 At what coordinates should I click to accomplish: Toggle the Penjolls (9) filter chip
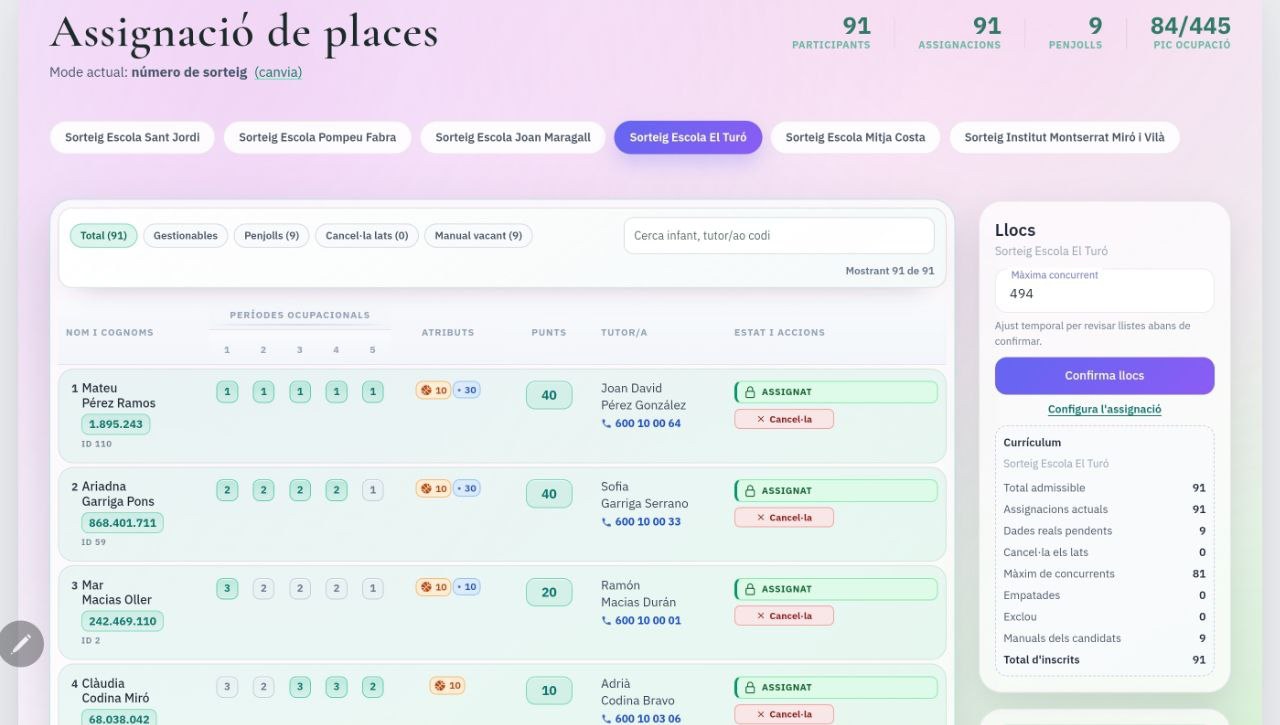coord(271,236)
